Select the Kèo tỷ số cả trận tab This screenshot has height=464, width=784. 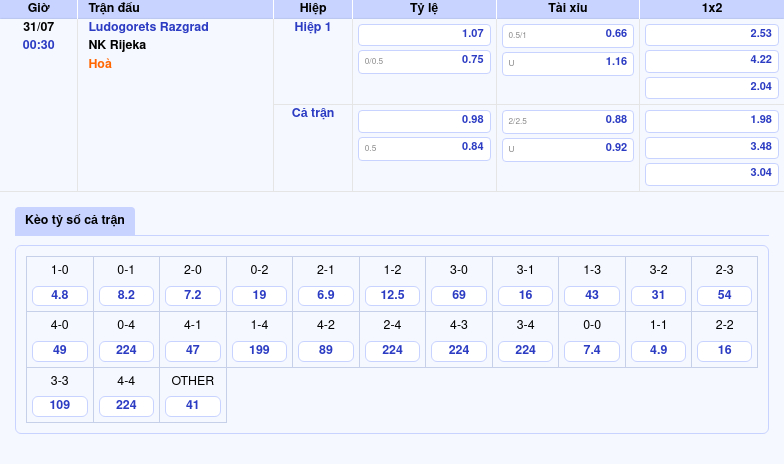[75, 220]
